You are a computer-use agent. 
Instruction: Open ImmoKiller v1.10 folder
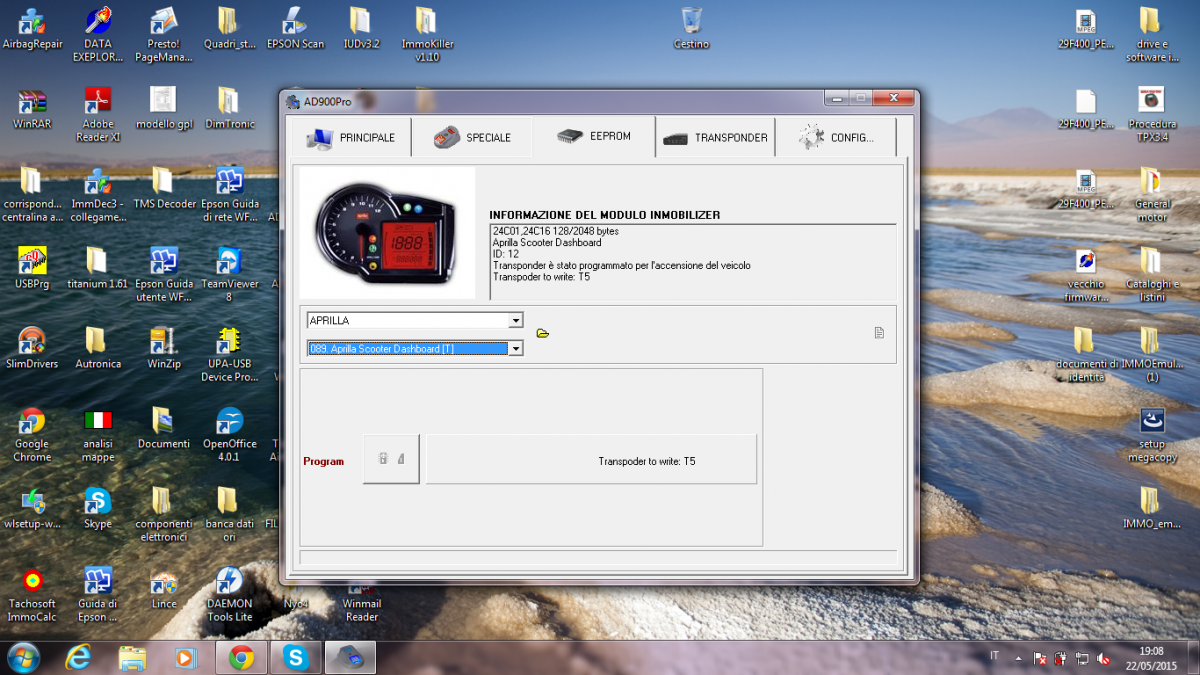tap(427, 34)
